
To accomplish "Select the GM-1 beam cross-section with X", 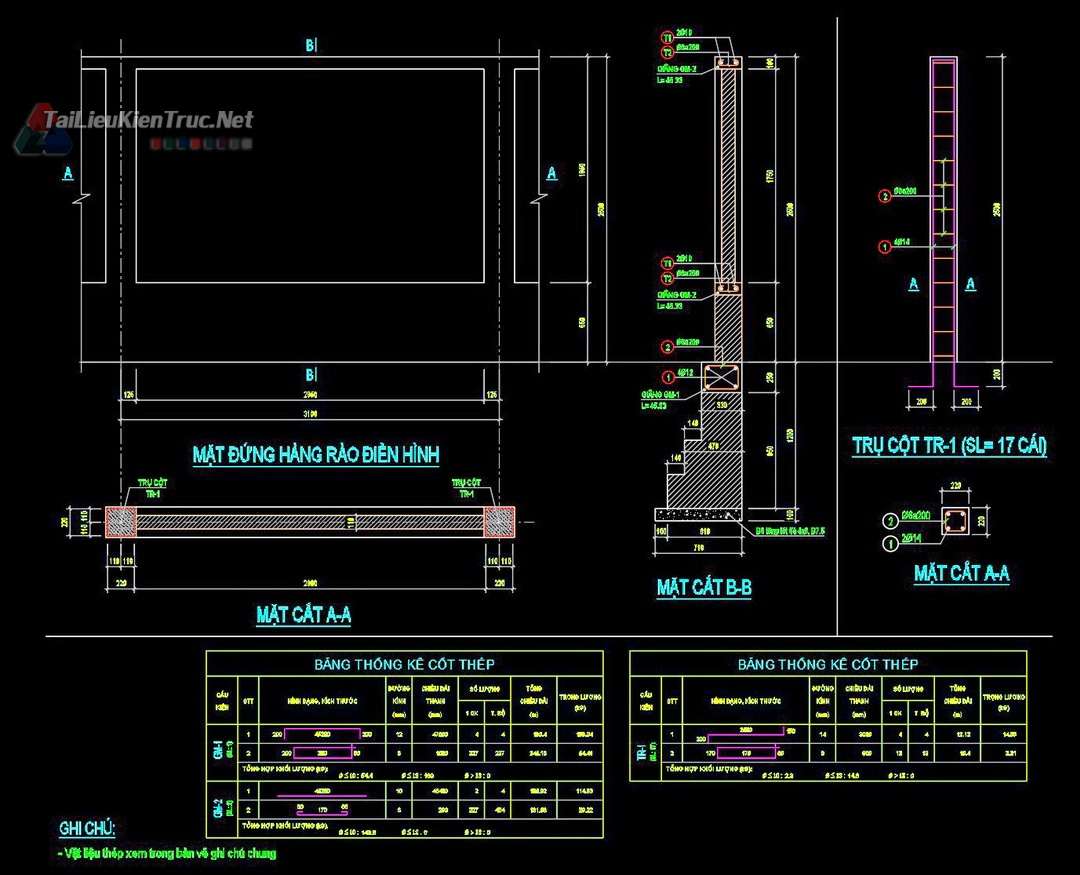I will [721, 378].
